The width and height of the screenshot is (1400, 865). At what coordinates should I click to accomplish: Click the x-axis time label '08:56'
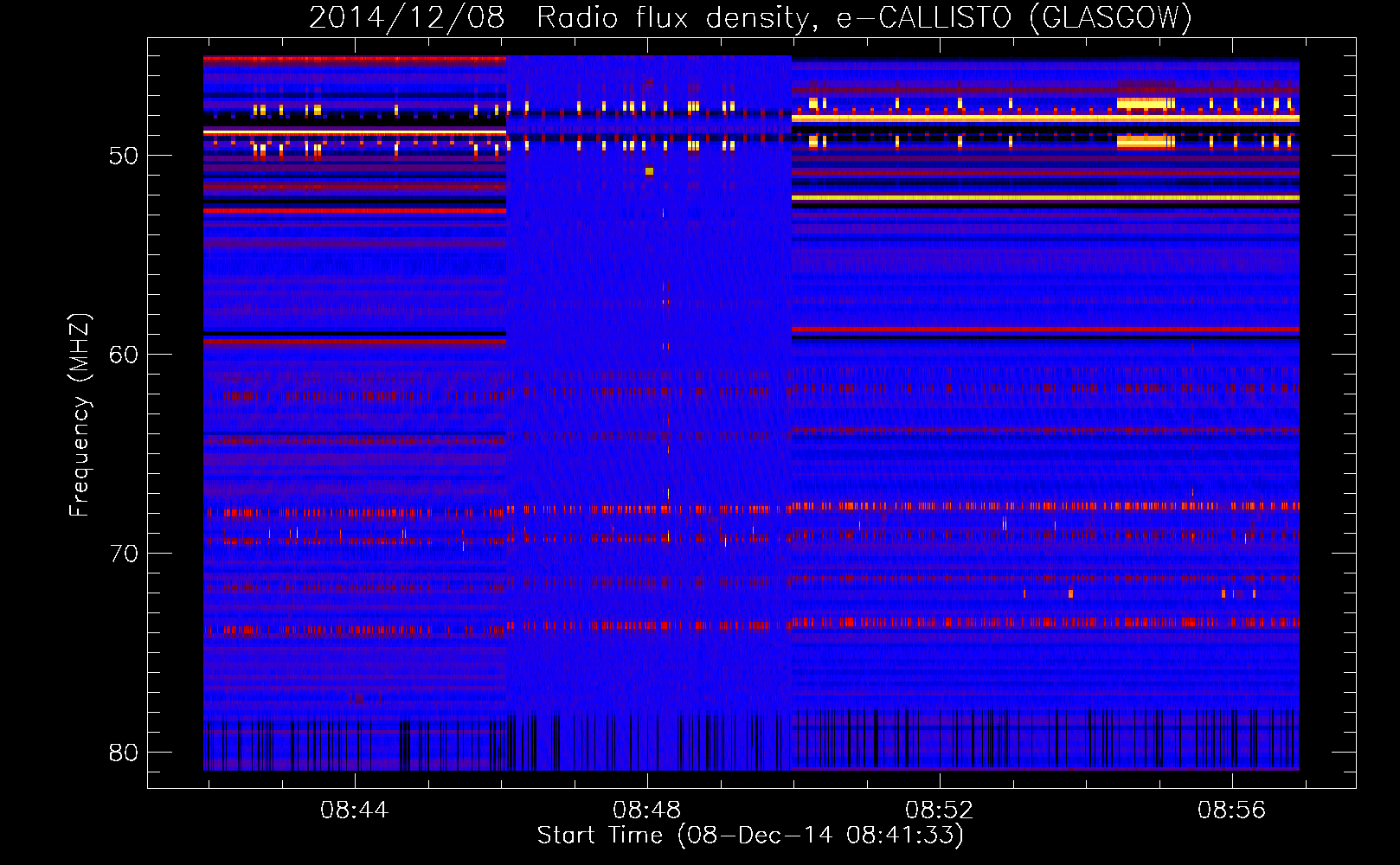point(1231,810)
